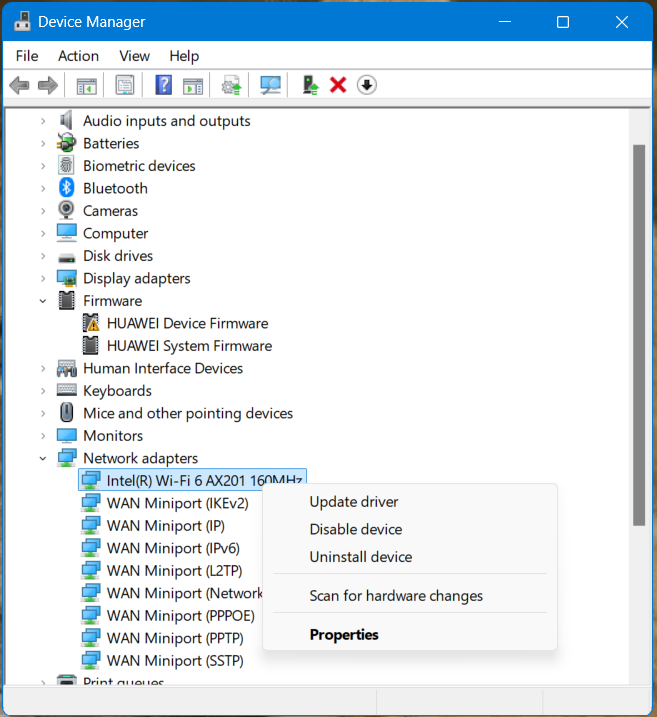Image resolution: width=657 pixels, height=717 pixels.
Task: Click the vertical scrollbar thumb
Action: [x=639, y=335]
